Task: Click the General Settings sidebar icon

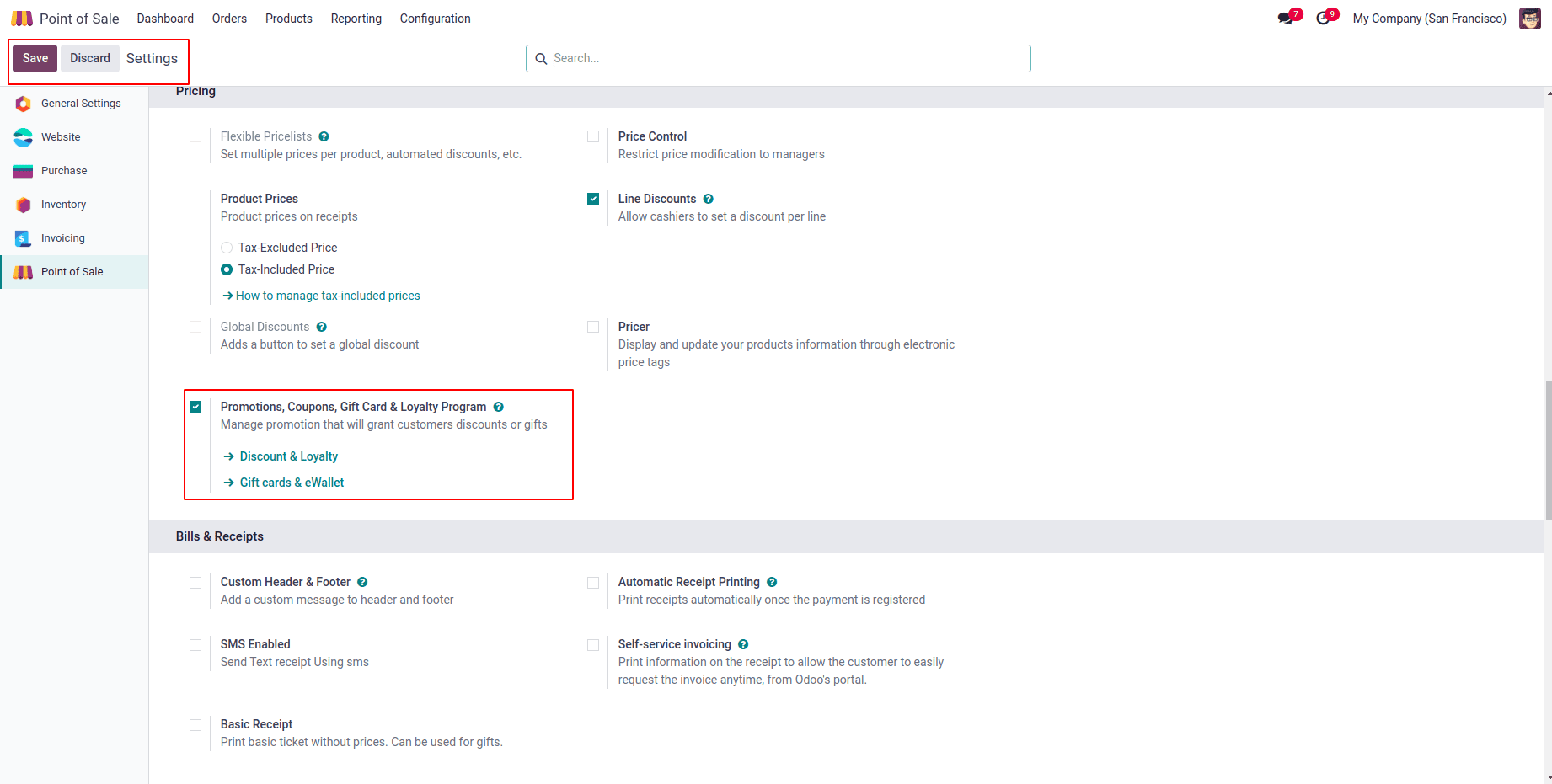Action: (24, 104)
